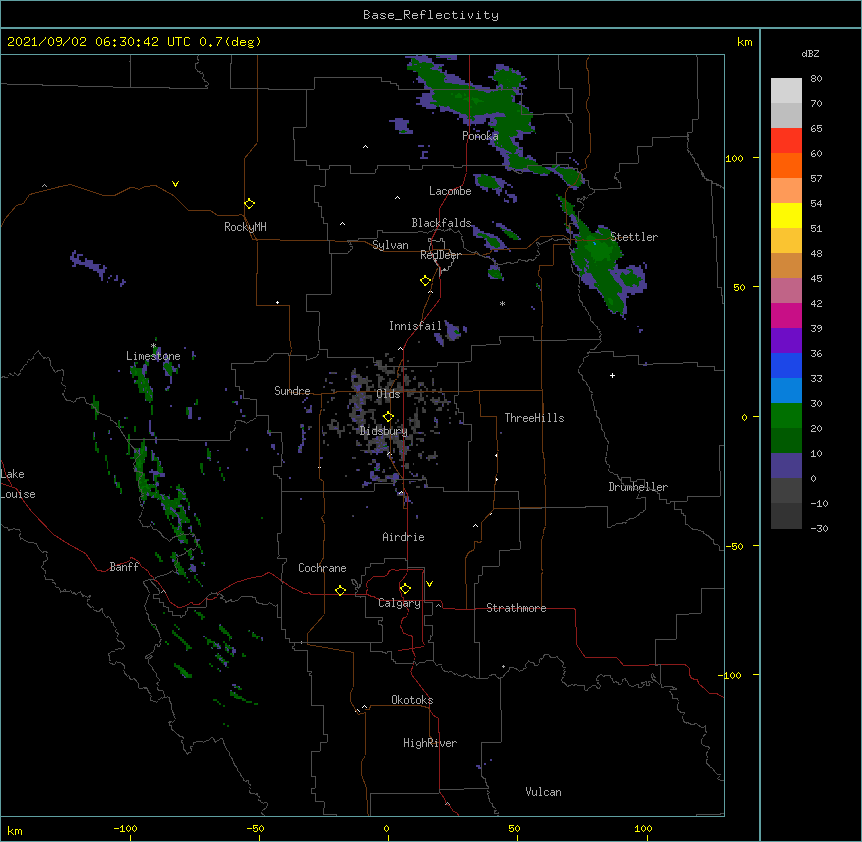Screen dimensions: 862x842
Task: Select the Olds city label
Action: pos(388,394)
